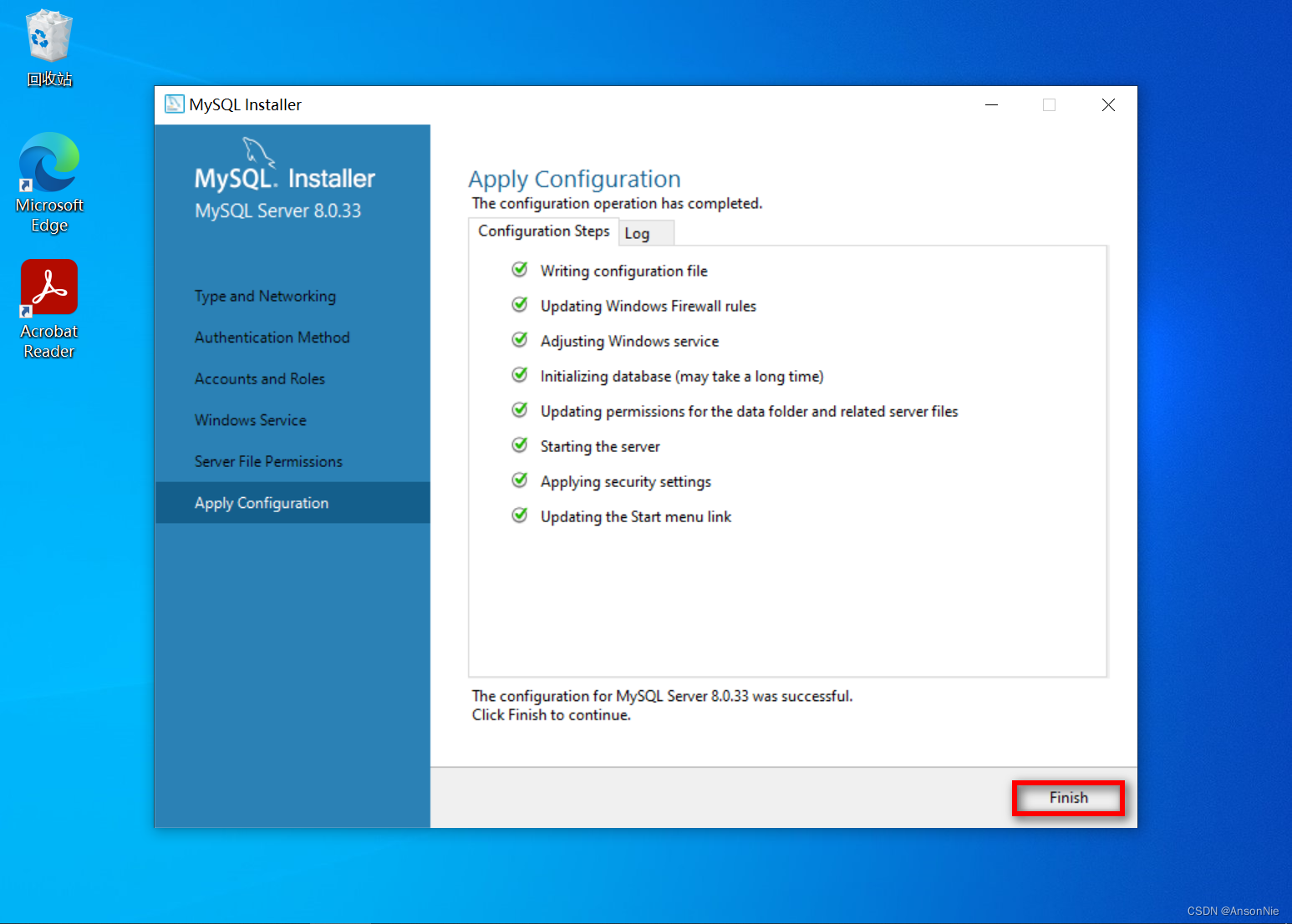
Task: Open the Acrobat Reader desktop shortcut
Action: 49,309
